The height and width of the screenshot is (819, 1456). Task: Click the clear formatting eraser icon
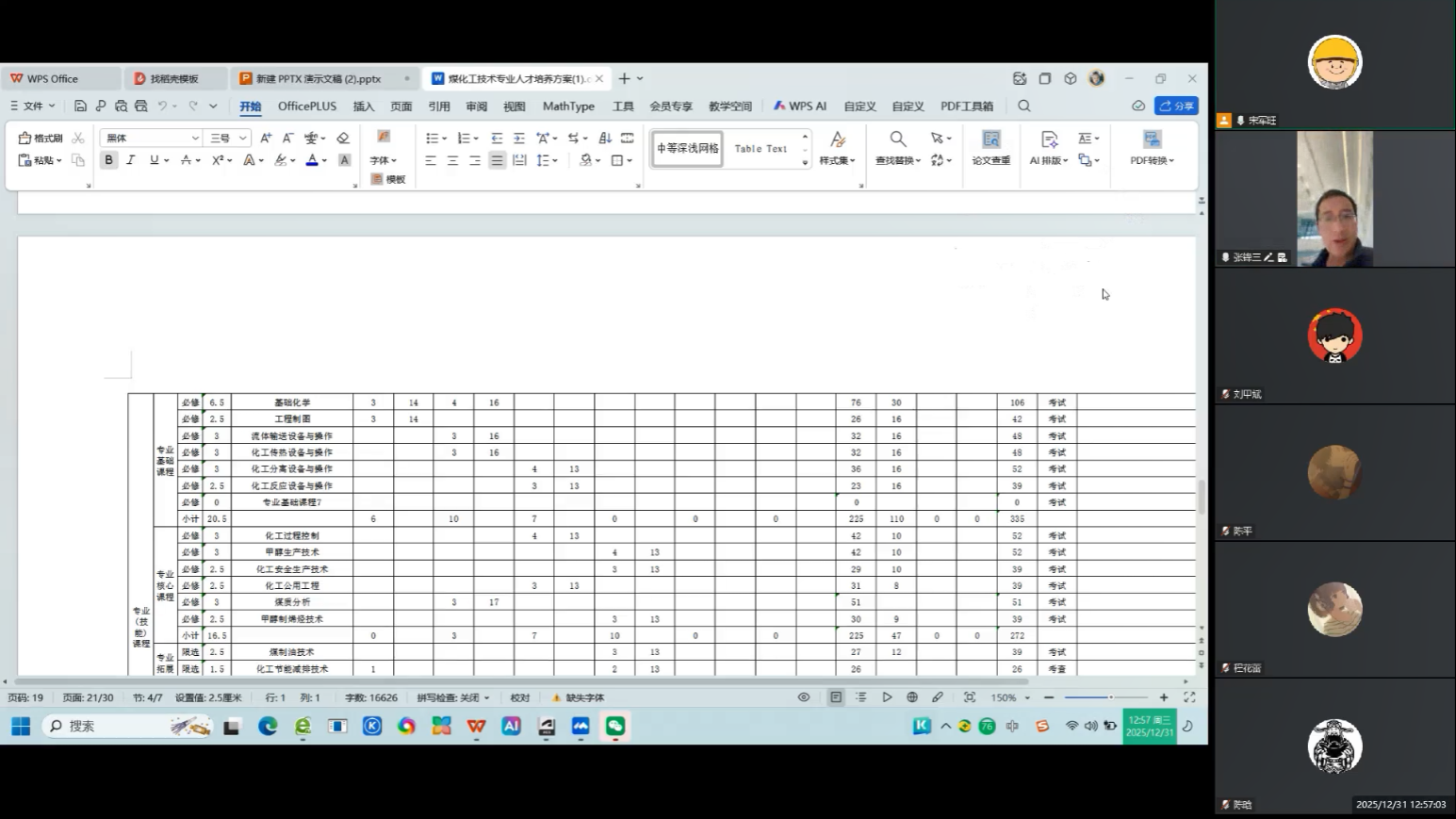343,139
